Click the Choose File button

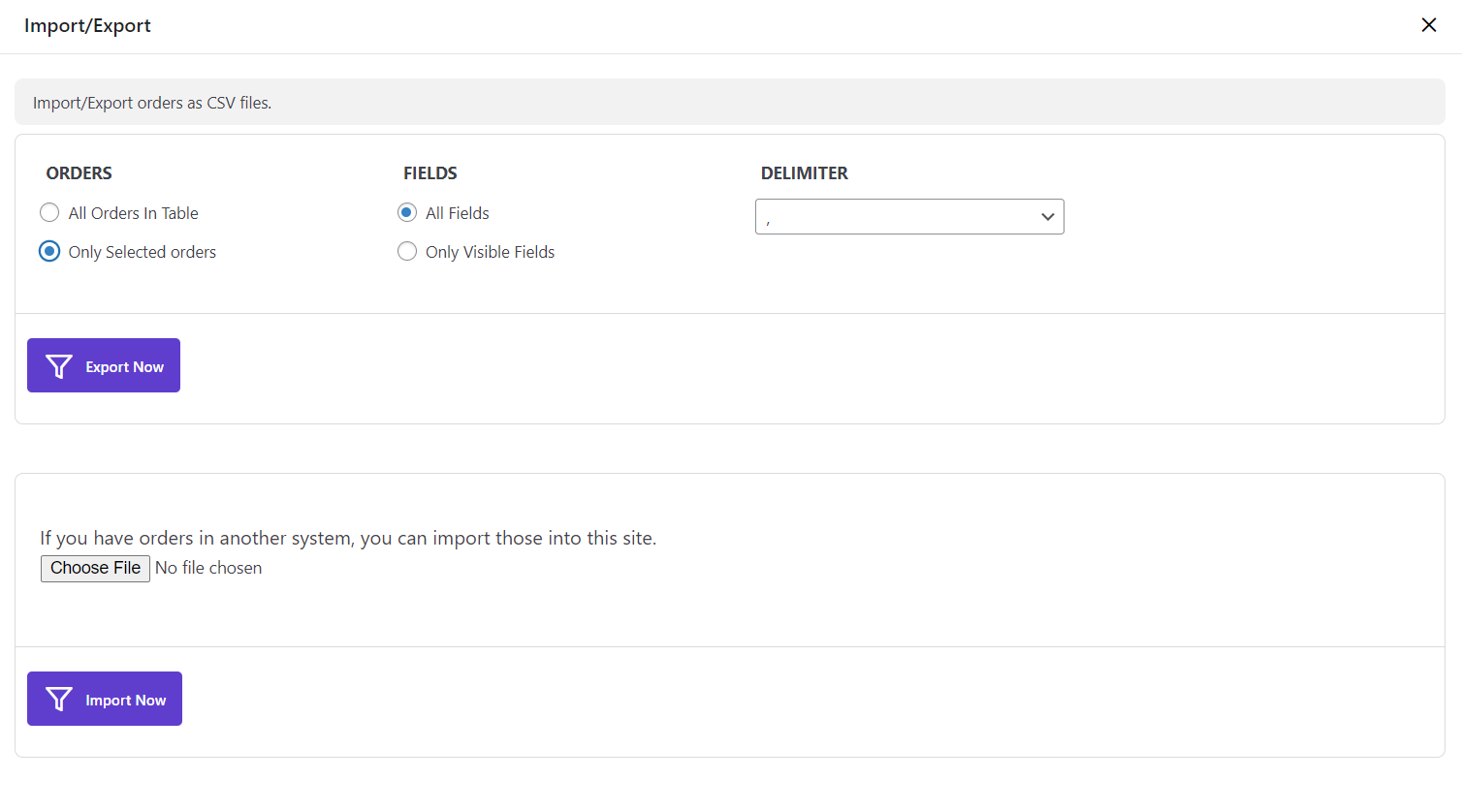[95, 568]
